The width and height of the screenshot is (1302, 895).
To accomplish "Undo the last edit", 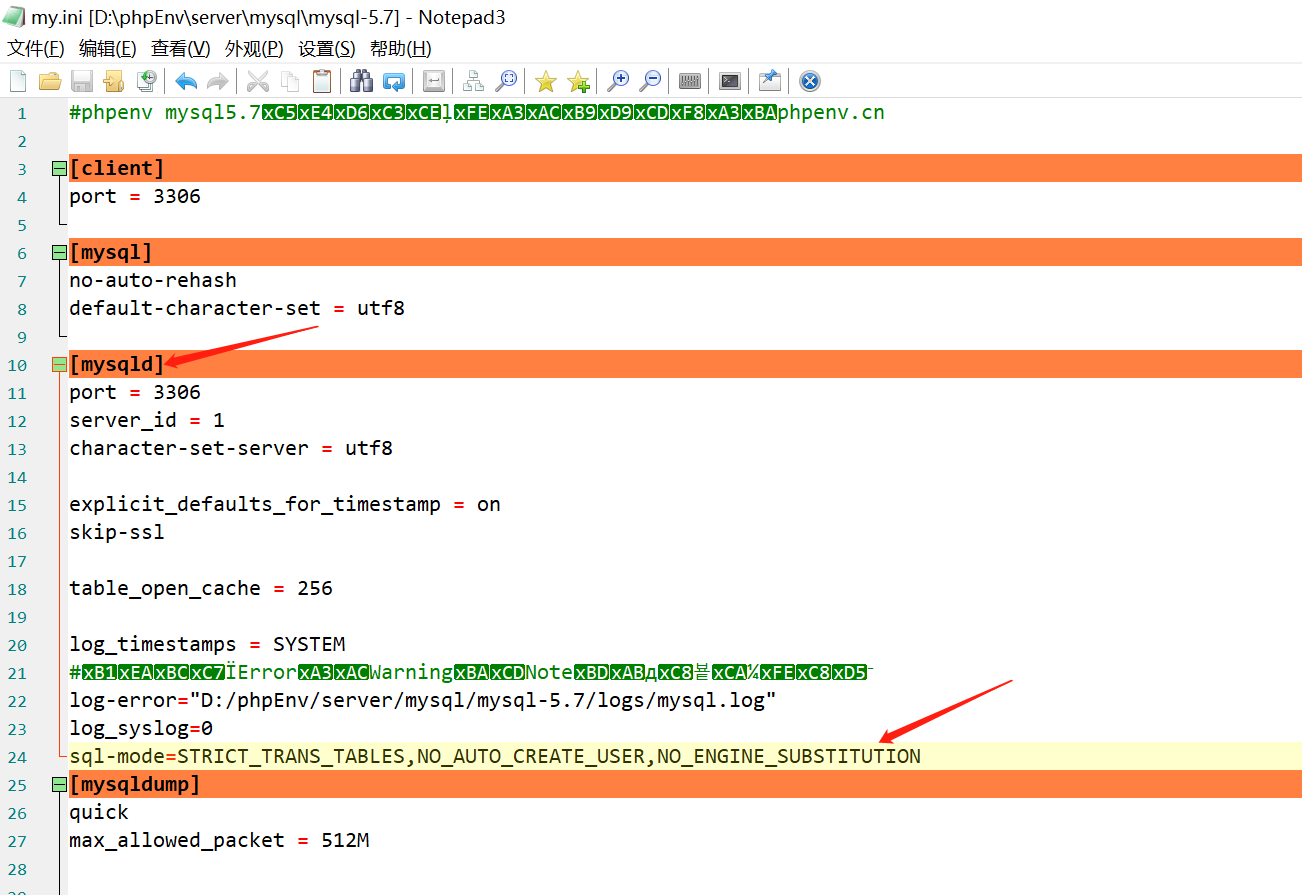I will (x=185, y=81).
